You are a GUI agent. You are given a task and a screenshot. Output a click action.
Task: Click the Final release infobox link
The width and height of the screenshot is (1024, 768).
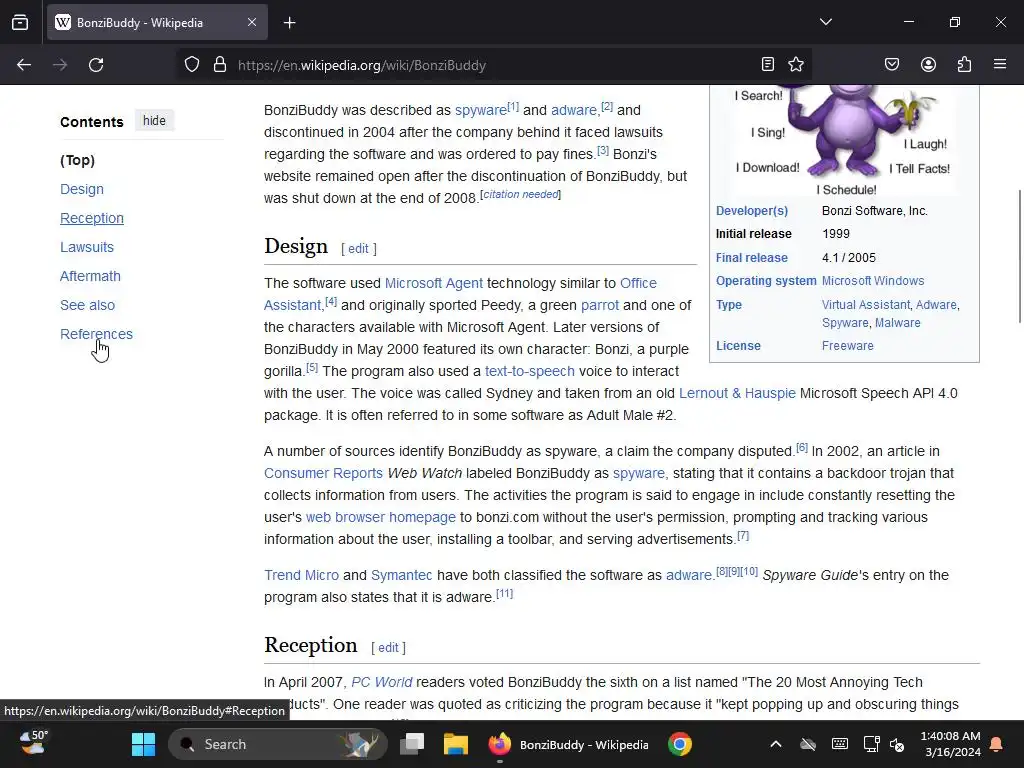752,258
